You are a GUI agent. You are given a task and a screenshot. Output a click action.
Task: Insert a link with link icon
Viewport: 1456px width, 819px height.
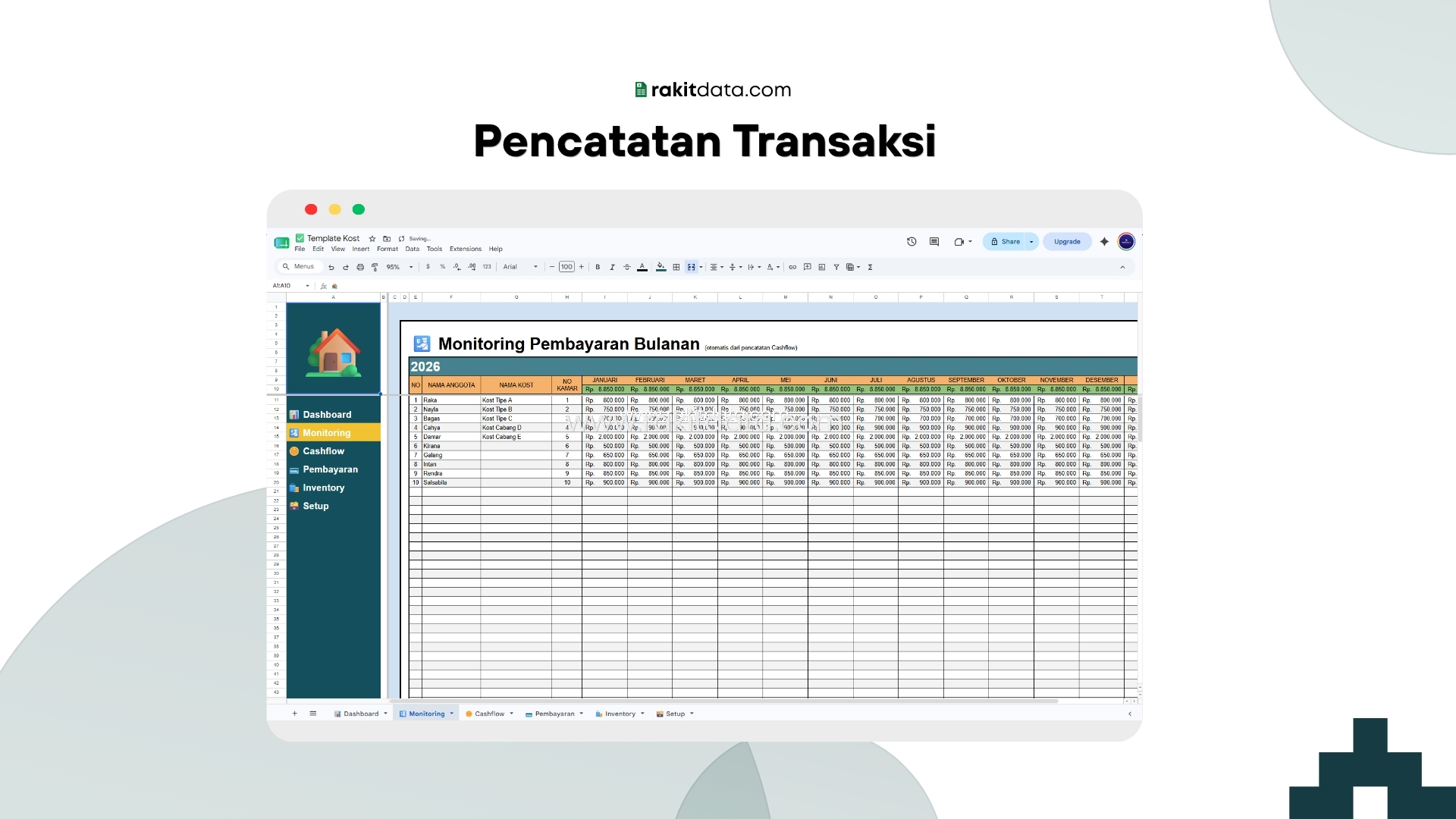click(x=792, y=267)
